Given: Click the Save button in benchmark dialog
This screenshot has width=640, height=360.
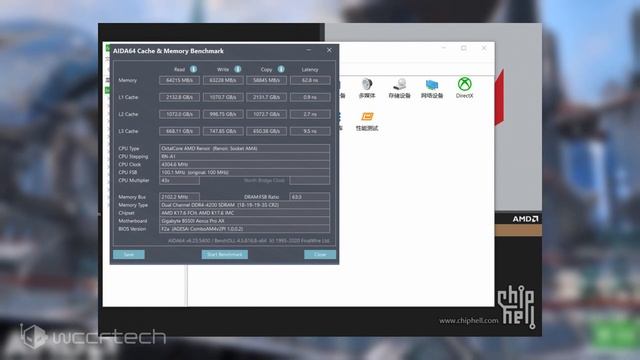Looking at the screenshot, I should coord(129,254).
